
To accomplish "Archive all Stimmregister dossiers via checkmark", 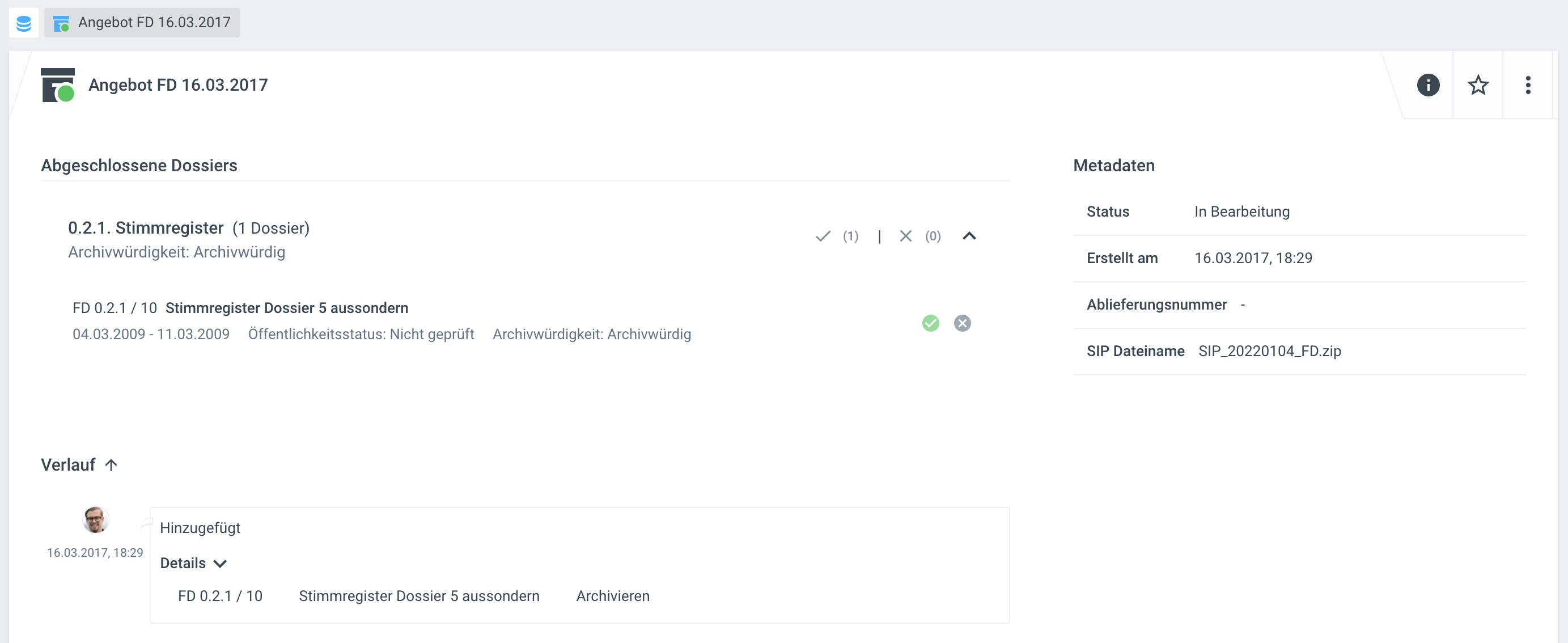I will [823, 236].
